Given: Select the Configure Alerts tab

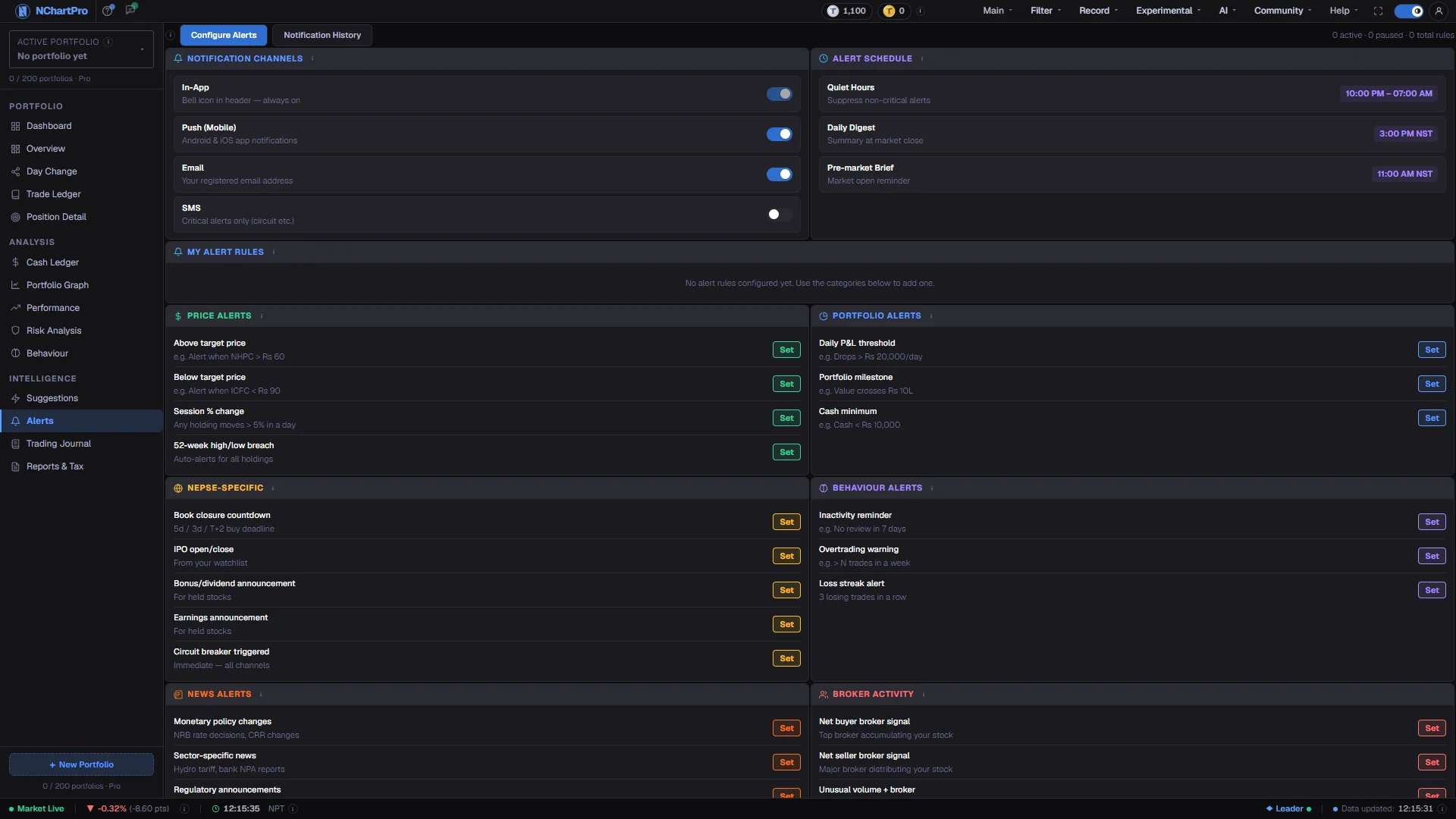Looking at the screenshot, I should point(224,35).
